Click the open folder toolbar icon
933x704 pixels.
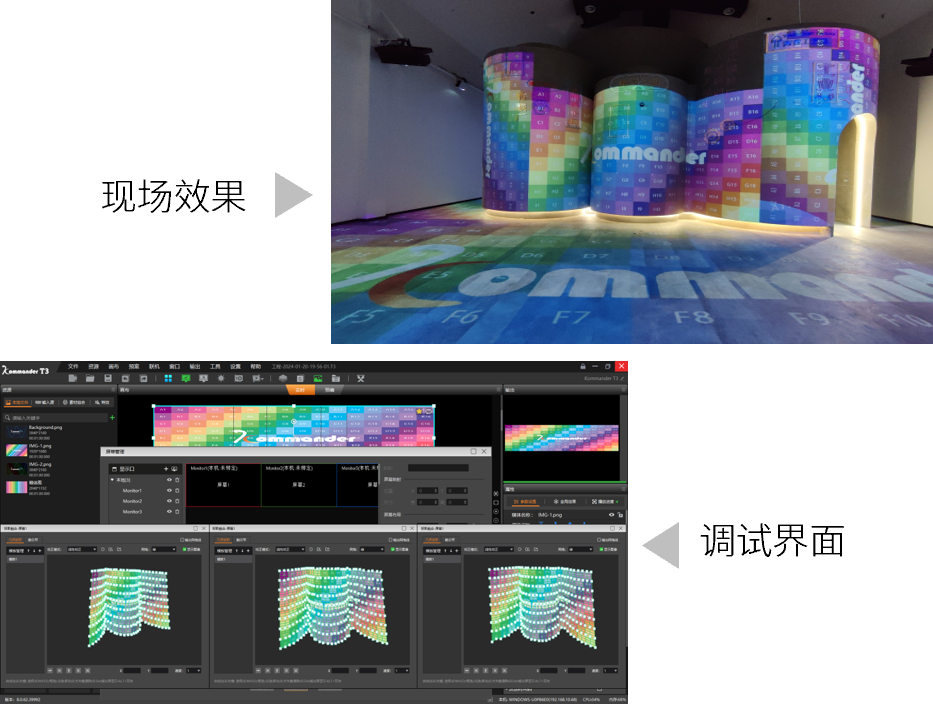point(90,379)
